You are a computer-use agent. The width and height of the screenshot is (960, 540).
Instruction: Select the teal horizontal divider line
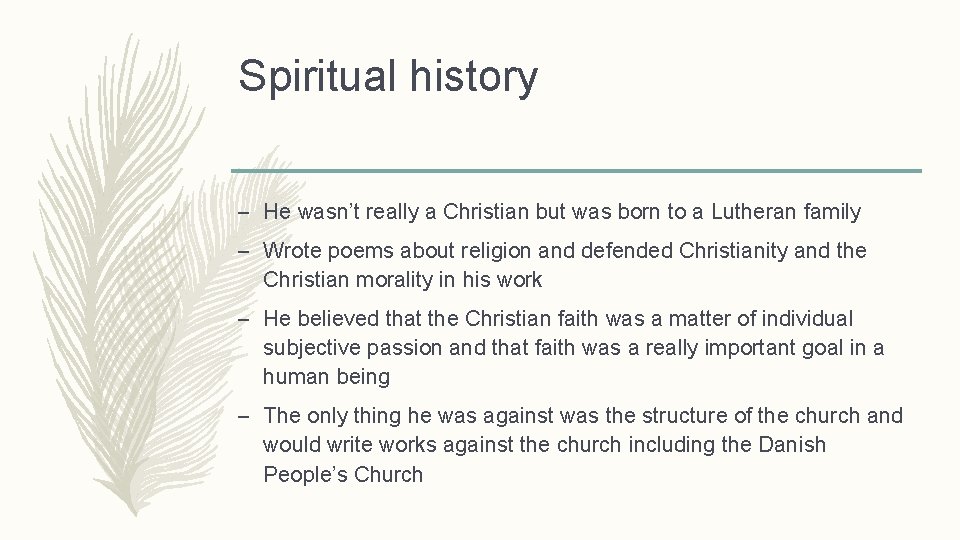tap(576, 171)
